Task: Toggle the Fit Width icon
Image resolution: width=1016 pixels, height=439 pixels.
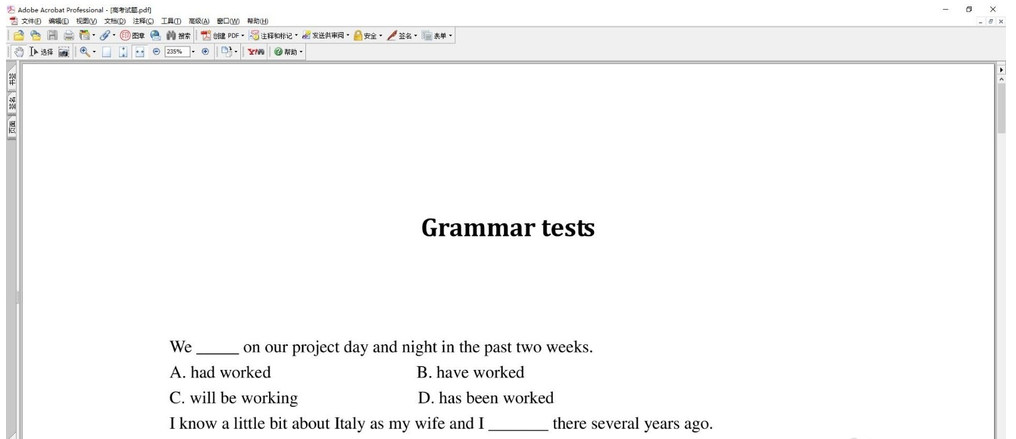Action: tap(139, 52)
